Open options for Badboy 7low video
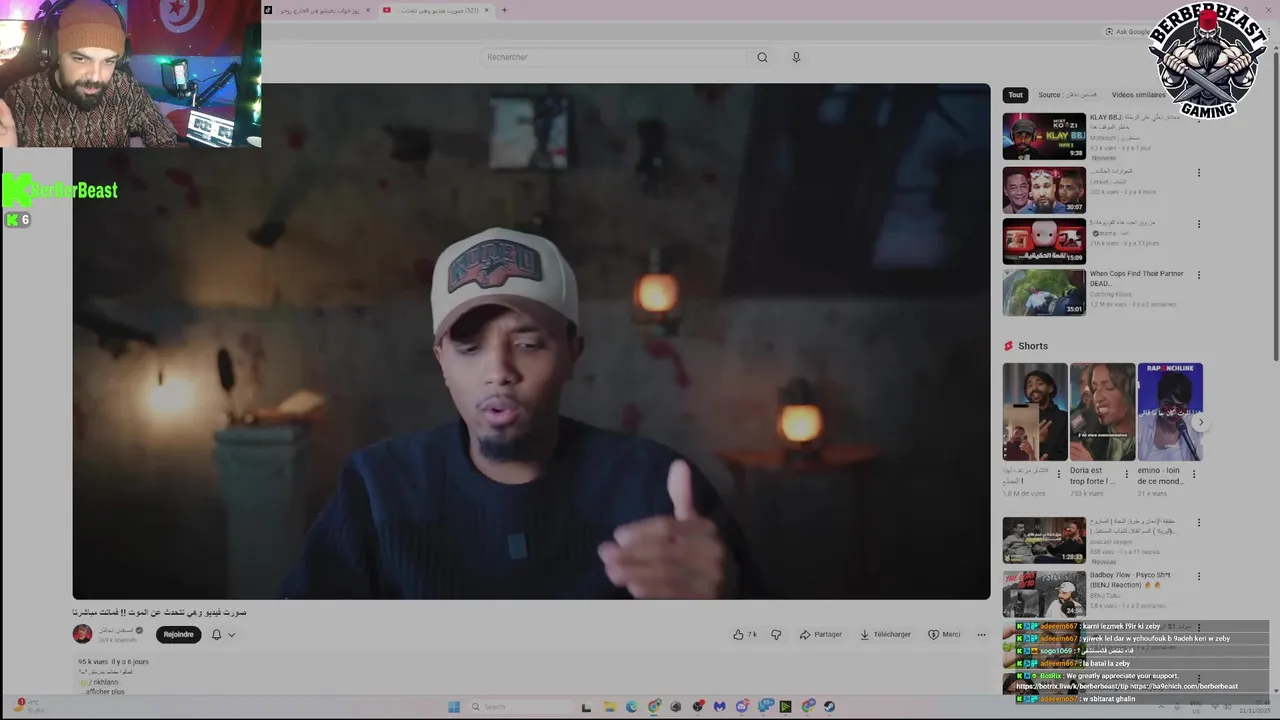1280x720 pixels. [x=1199, y=576]
